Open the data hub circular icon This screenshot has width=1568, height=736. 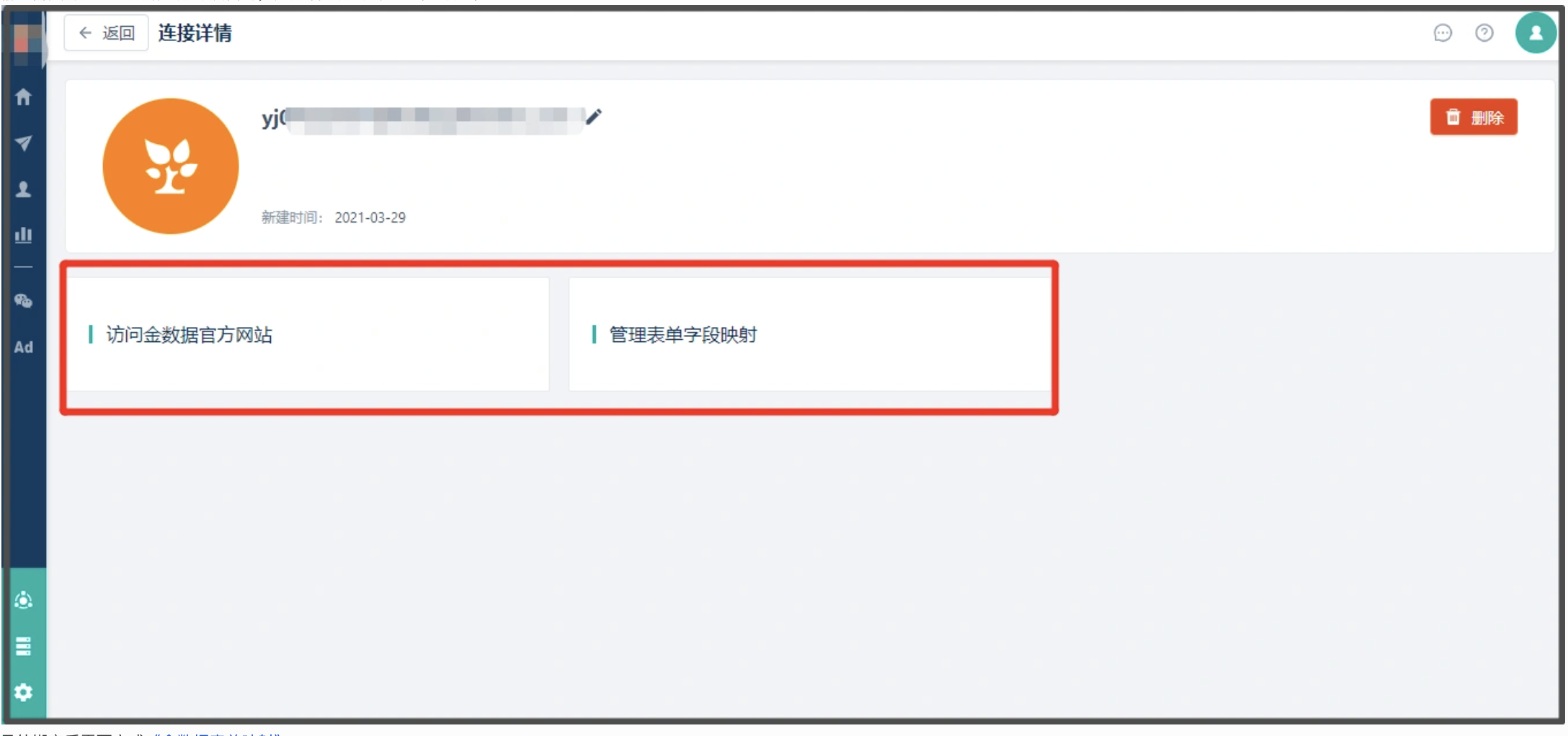[24, 600]
